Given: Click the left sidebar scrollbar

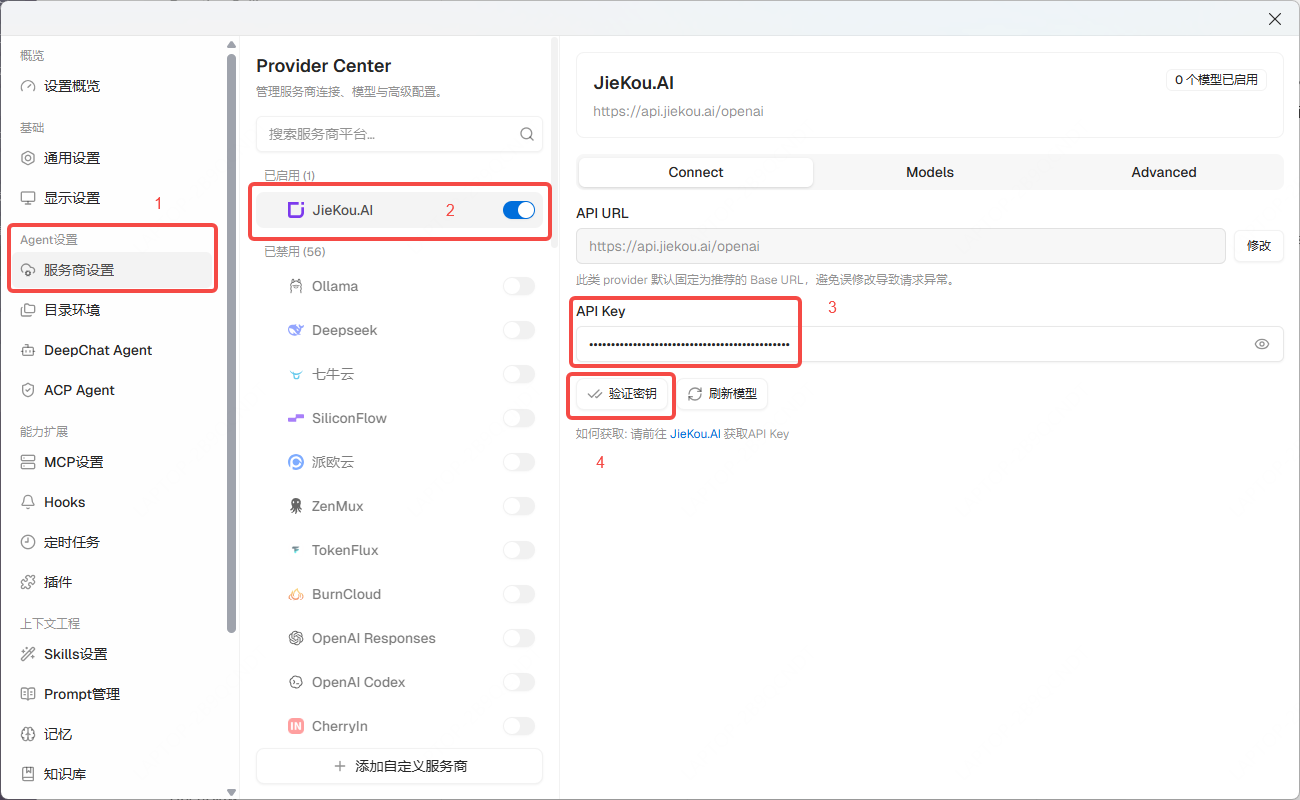Looking at the screenshot, I should [232, 342].
